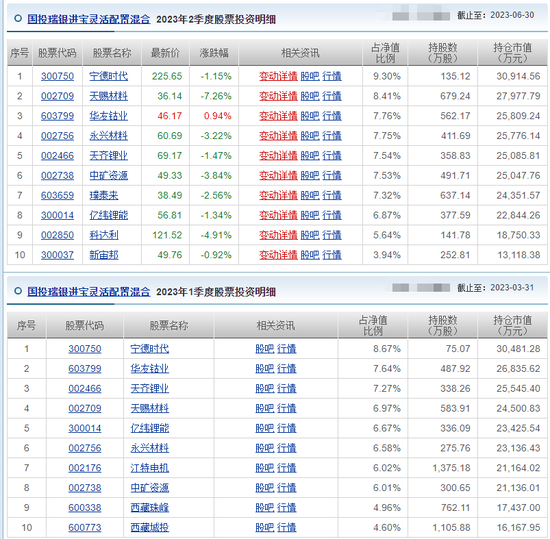Open 新宙邦 stock name link
Image resolution: width=550 pixels, height=539 pixels.
104,255
